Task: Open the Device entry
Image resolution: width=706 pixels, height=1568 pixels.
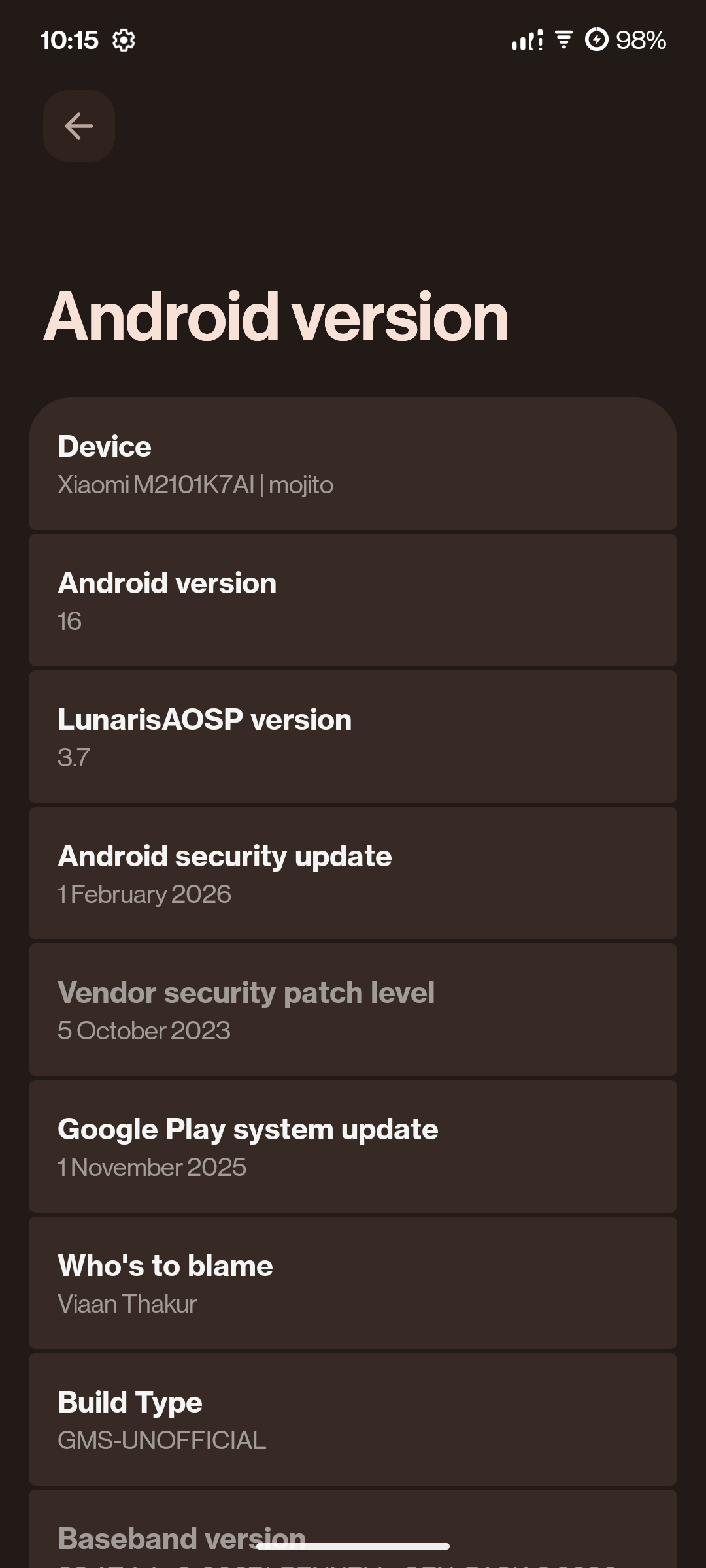Action: (x=353, y=464)
